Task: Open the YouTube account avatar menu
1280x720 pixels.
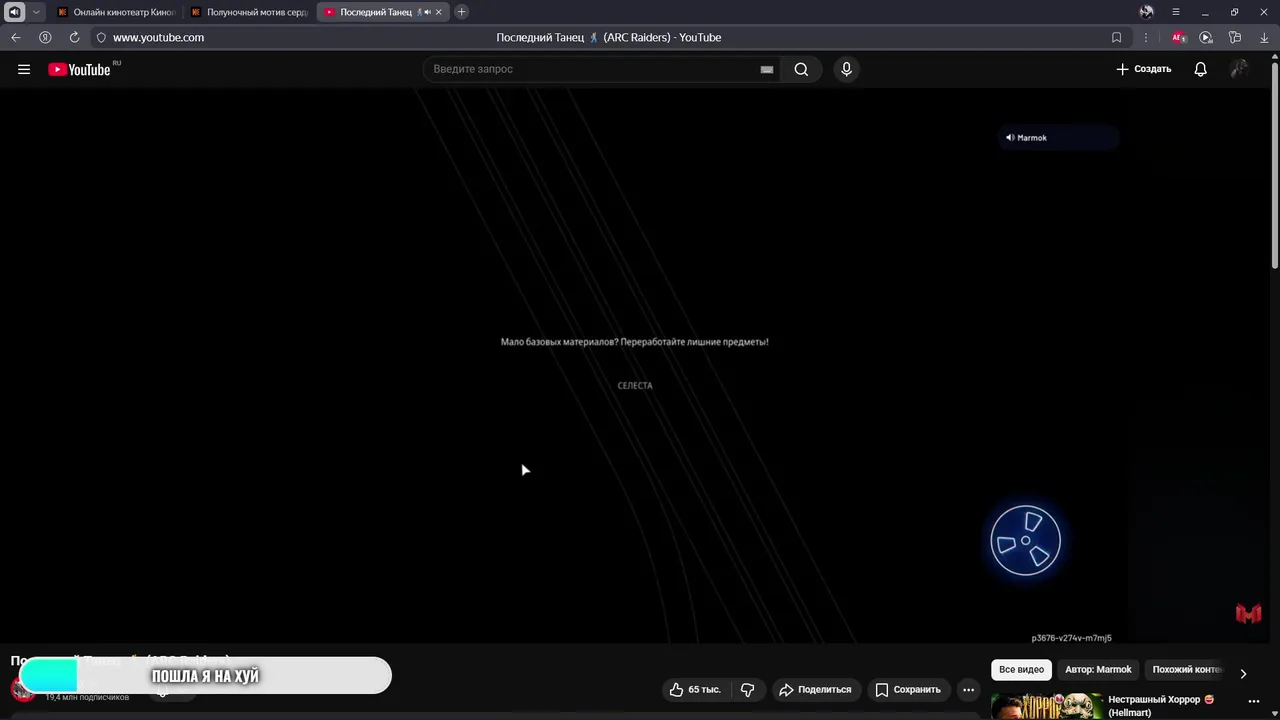Action: (1239, 69)
